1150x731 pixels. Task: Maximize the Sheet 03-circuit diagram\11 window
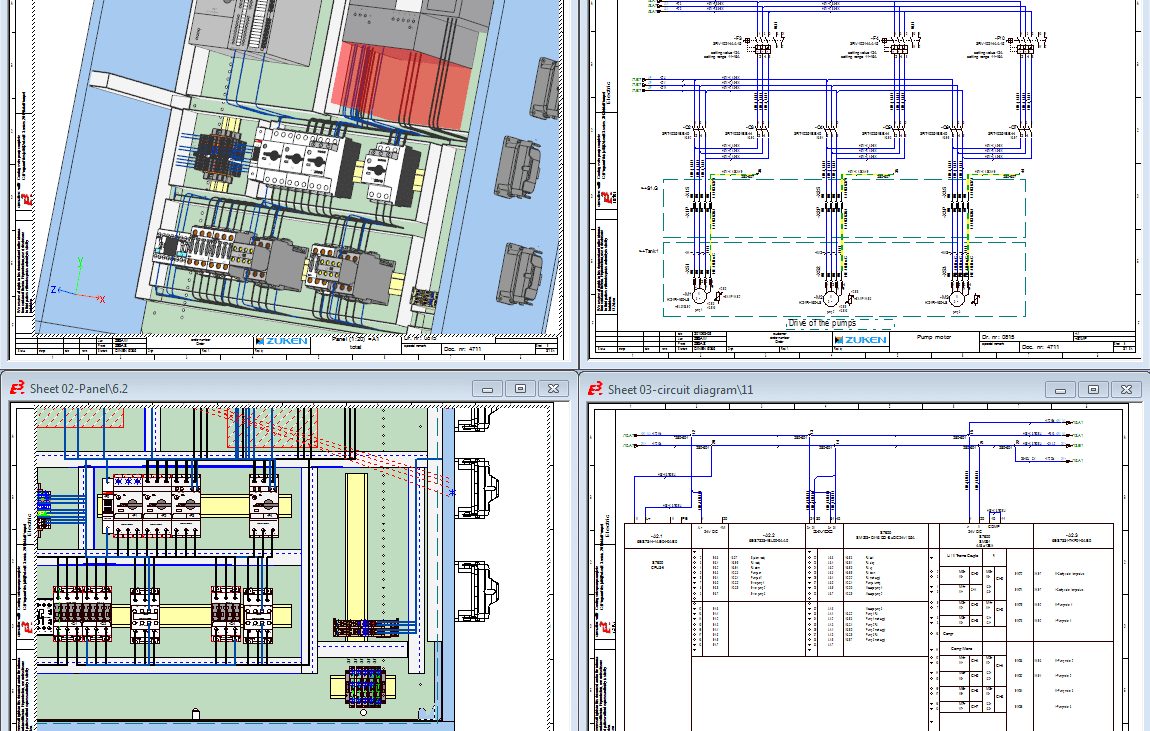(x=1093, y=389)
